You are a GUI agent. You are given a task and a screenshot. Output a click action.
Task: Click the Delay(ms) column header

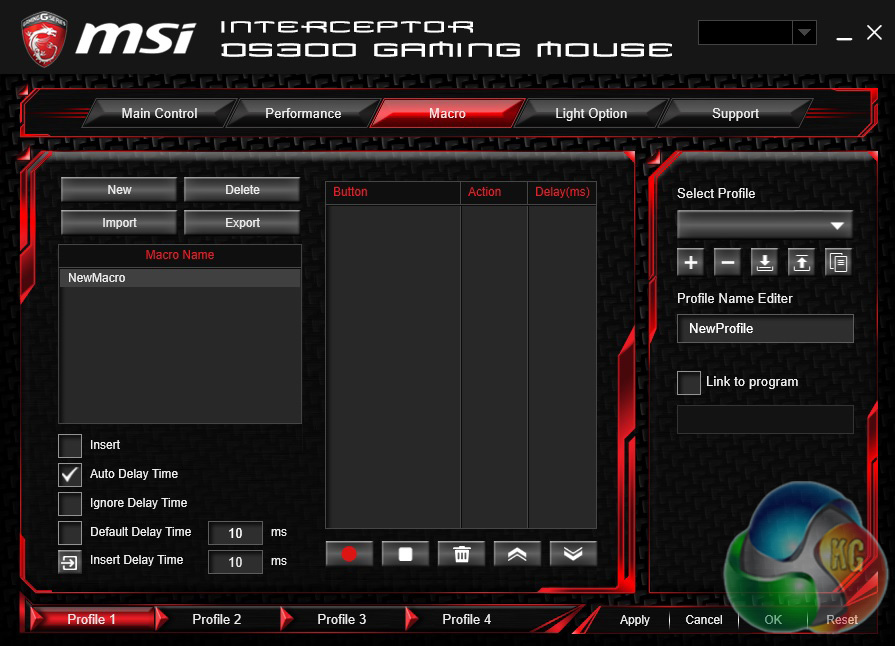tap(562, 192)
